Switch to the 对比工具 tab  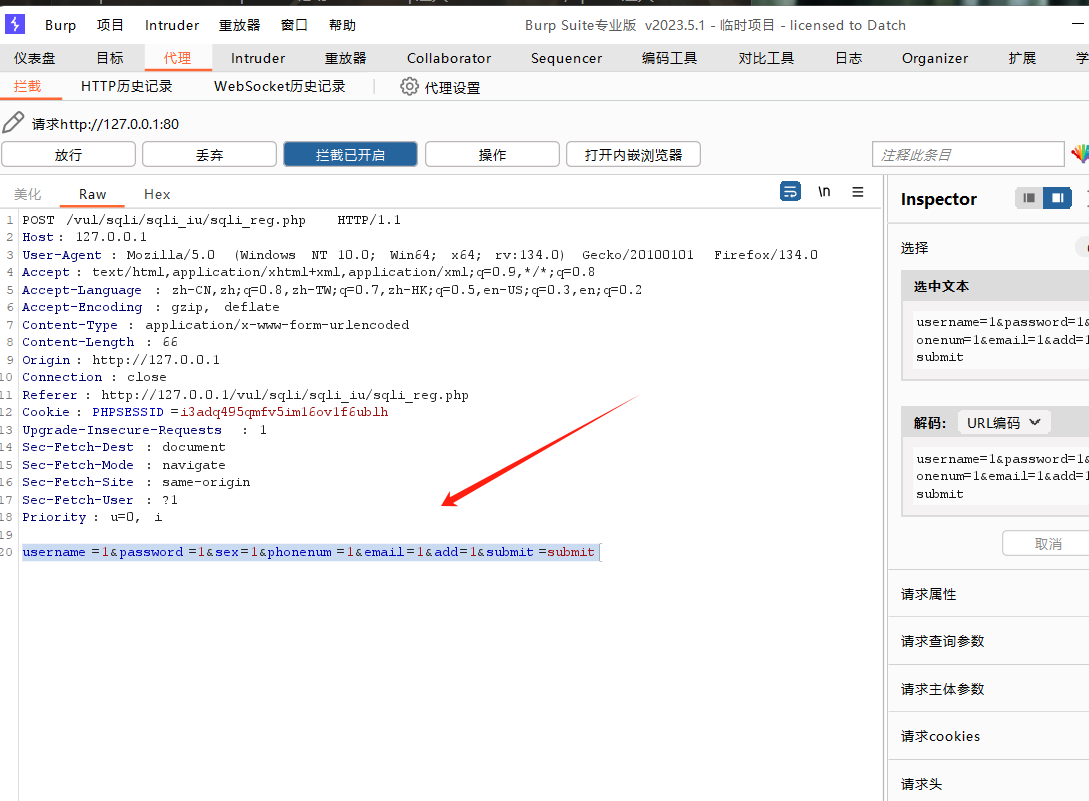(766, 58)
